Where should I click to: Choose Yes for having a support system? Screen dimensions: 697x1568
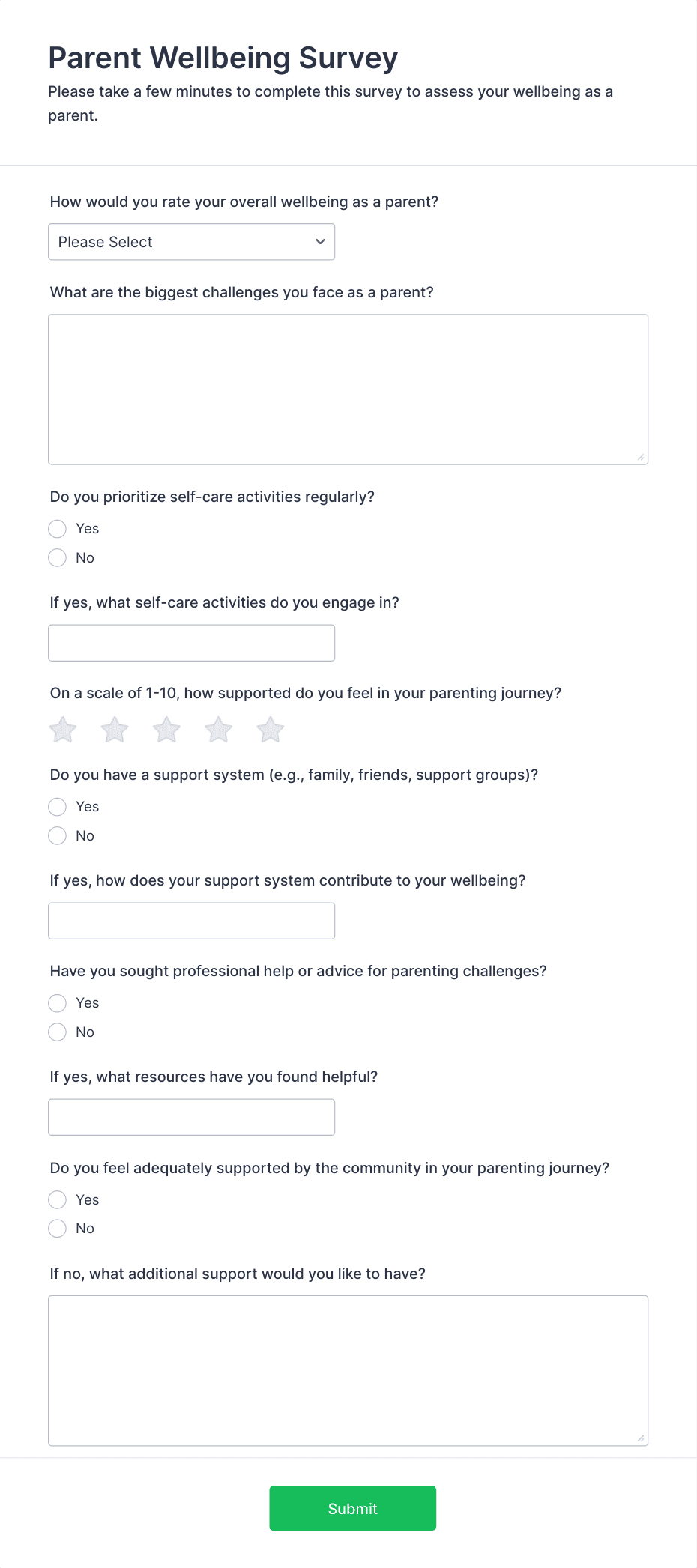(x=57, y=807)
